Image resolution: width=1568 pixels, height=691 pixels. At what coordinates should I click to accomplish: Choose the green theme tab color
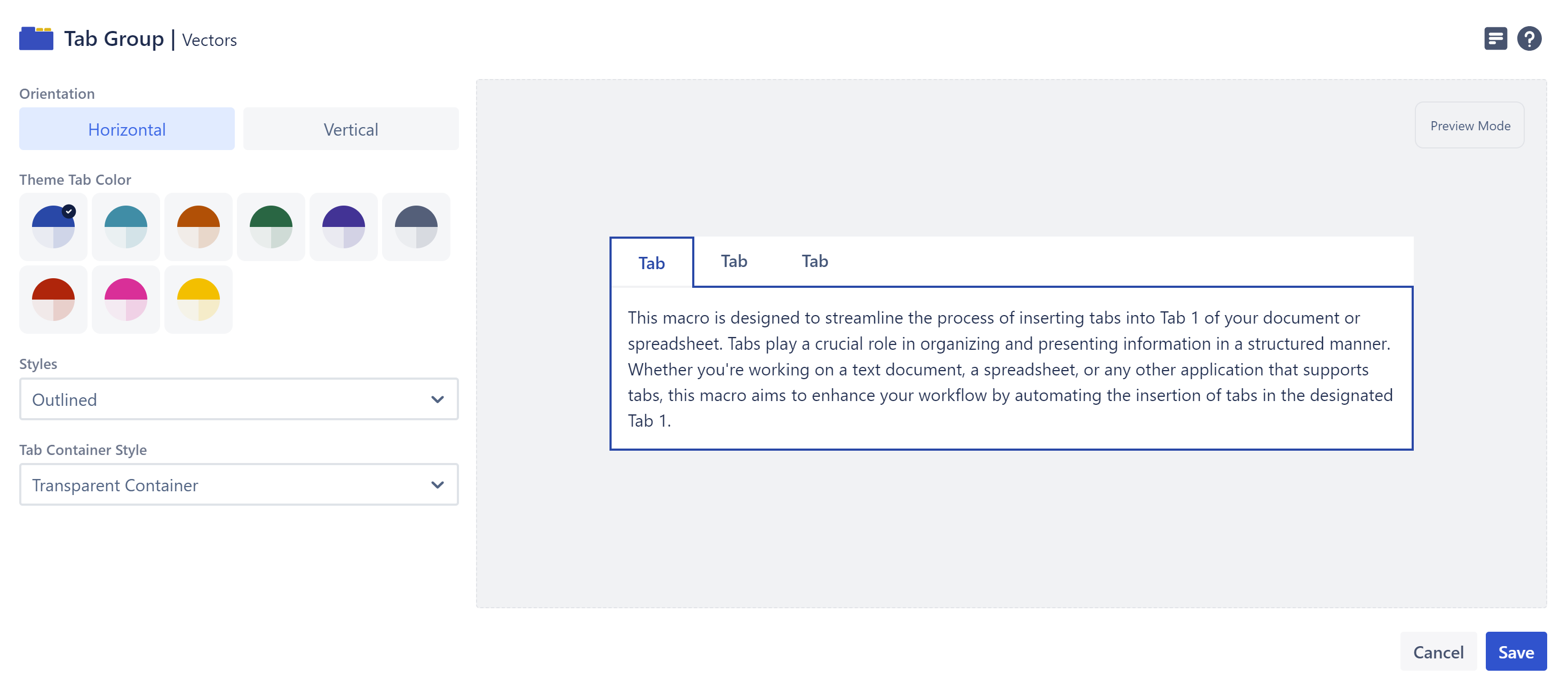(271, 226)
